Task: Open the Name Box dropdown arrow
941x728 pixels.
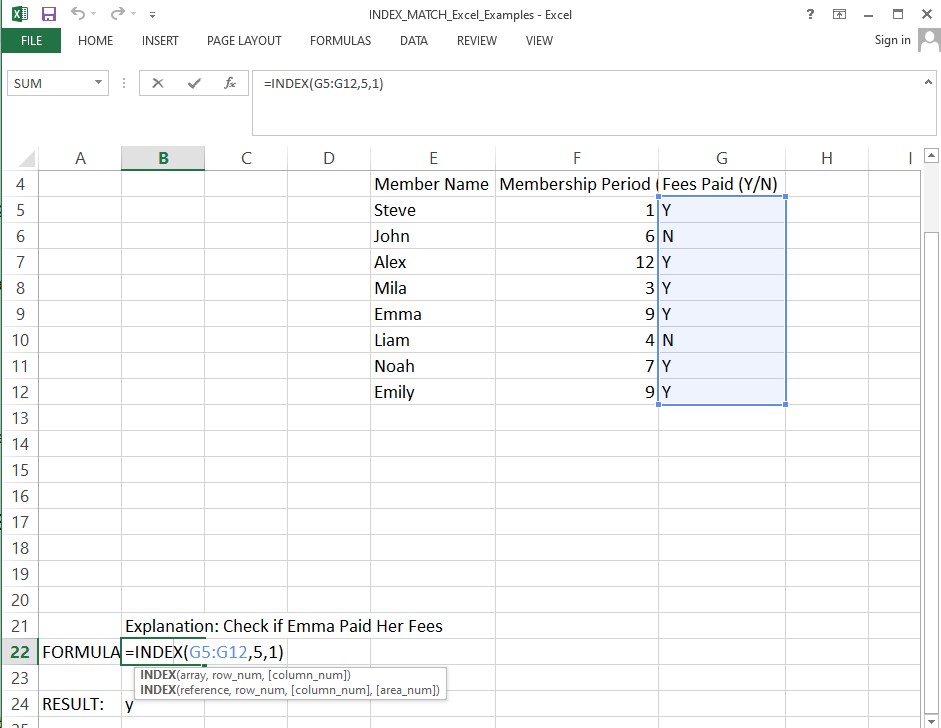Action: click(98, 84)
